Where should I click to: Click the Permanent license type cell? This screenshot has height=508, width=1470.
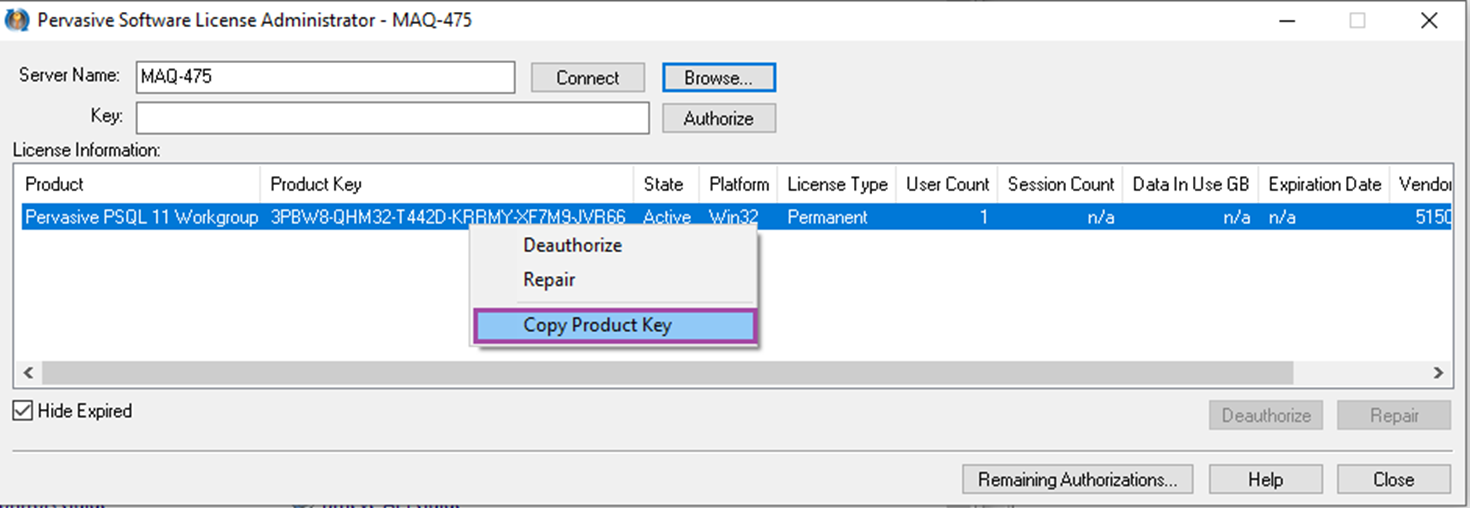[827, 217]
